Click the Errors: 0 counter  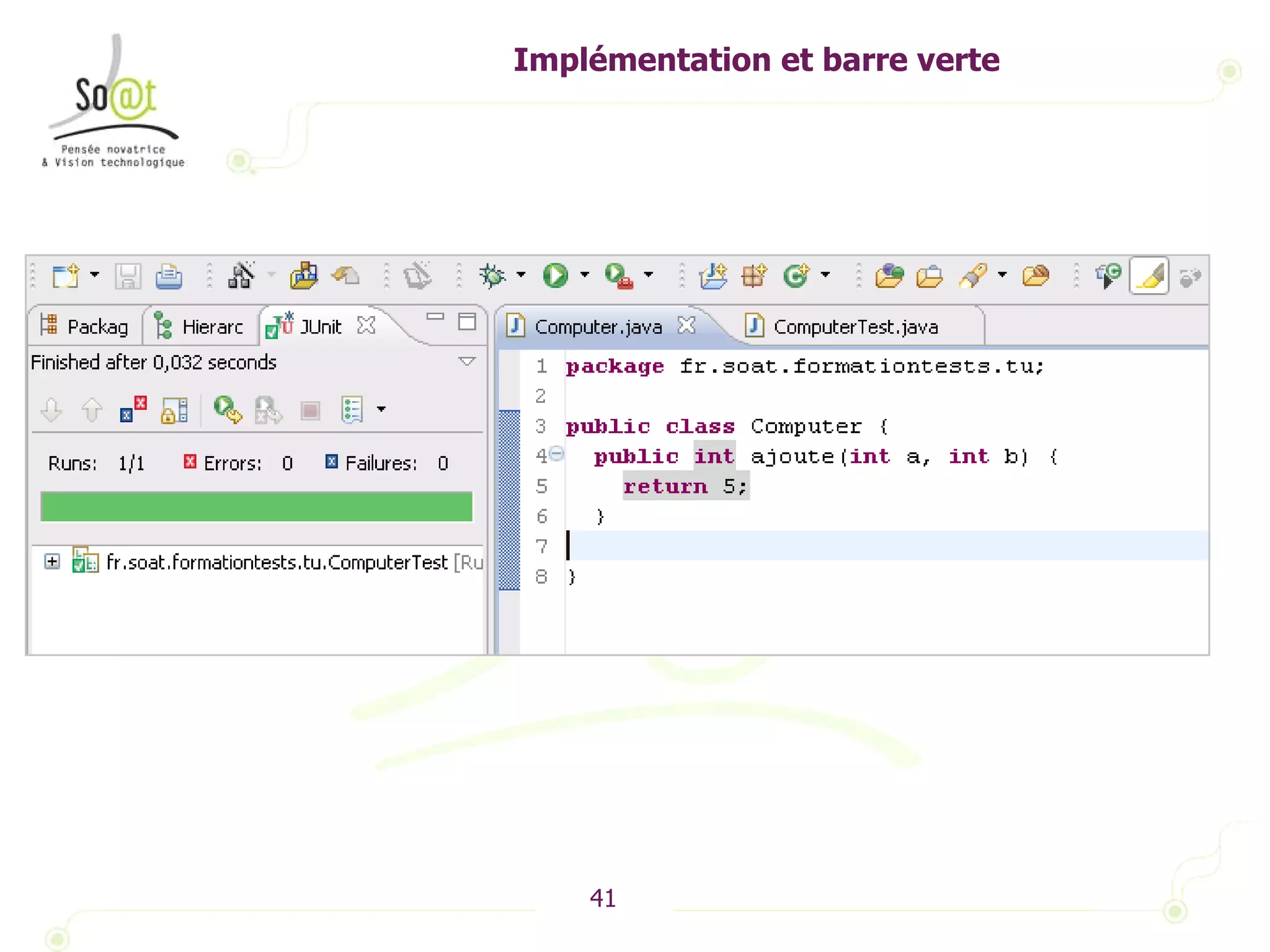pos(239,463)
